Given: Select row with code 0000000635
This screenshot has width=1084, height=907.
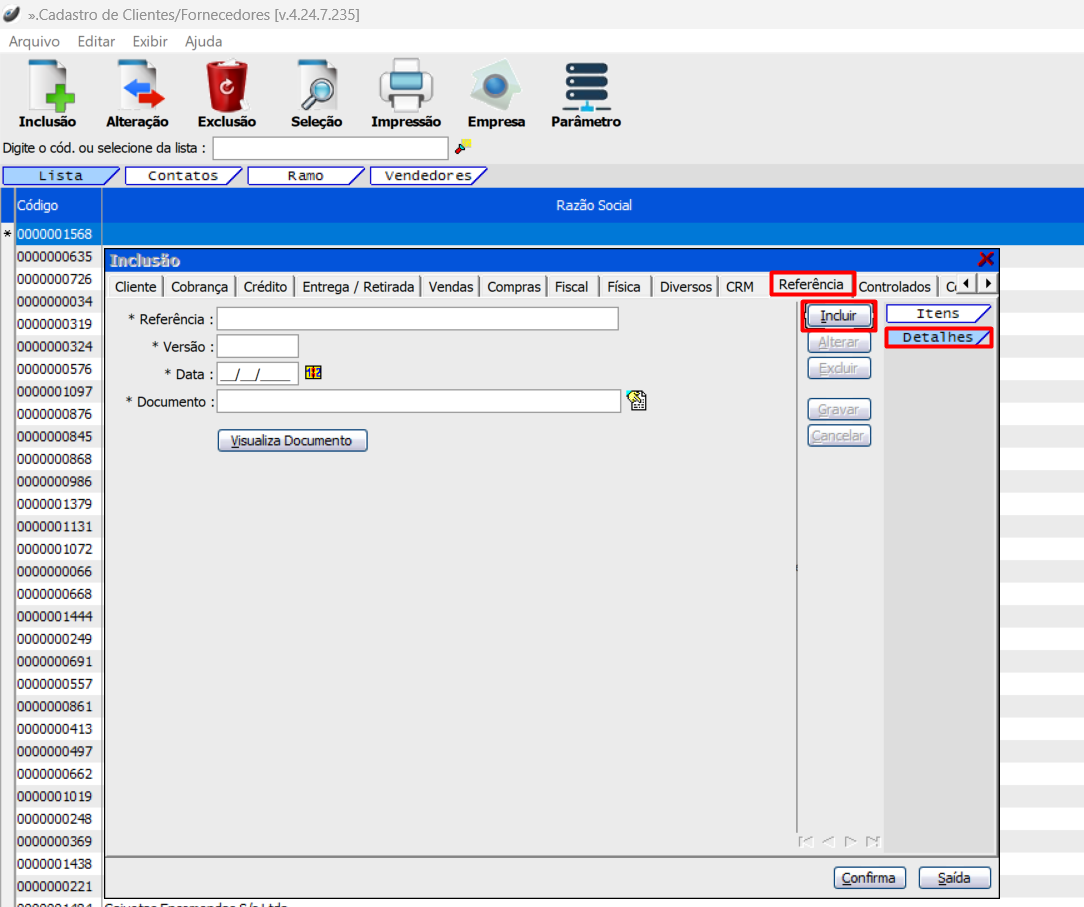Looking at the screenshot, I should pyautogui.click(x=55, y=257).
